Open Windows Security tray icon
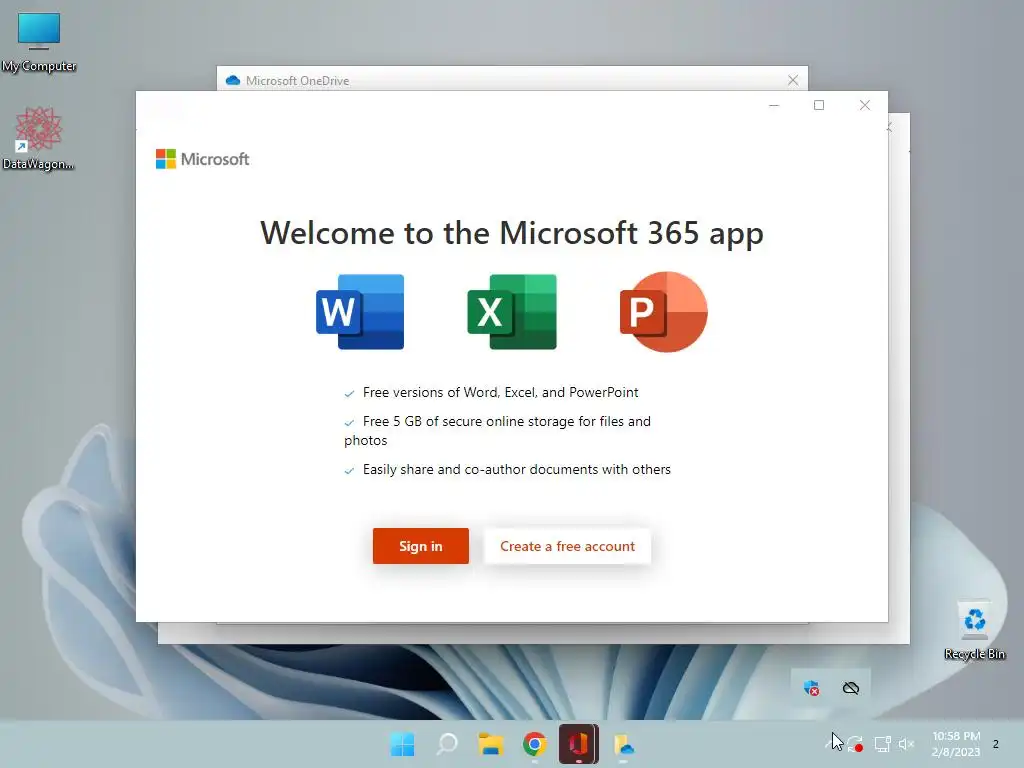The image size is (1024, 768). point(812,688)
